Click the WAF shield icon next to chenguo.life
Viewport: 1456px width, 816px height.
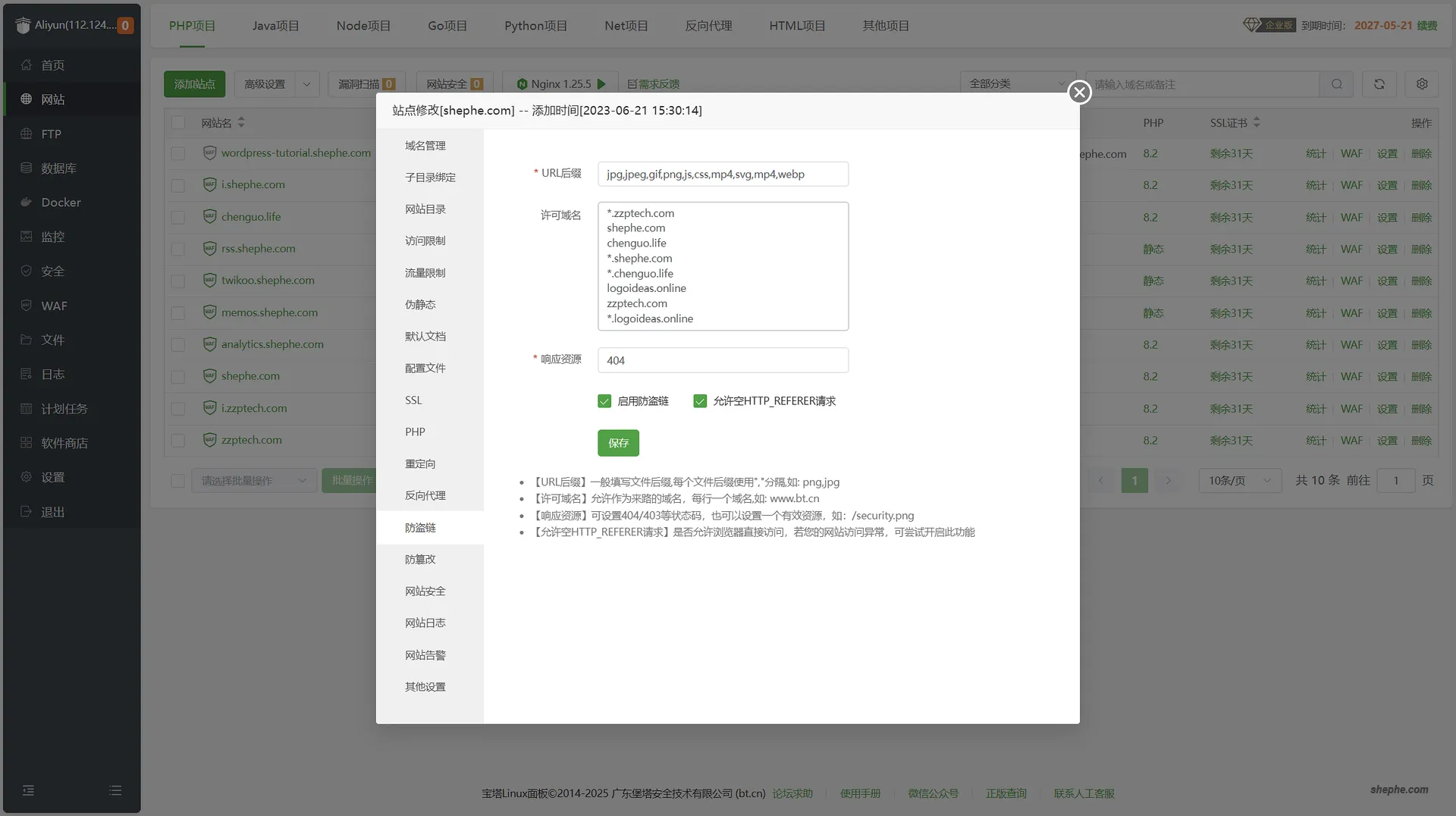[x=210, y=217]
